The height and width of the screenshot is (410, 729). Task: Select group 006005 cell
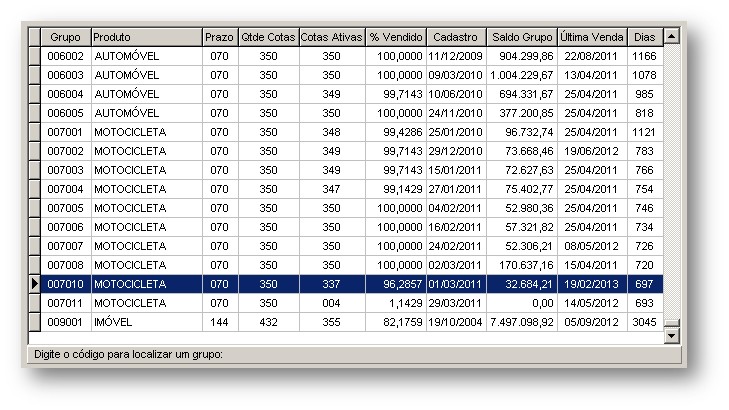66,113
